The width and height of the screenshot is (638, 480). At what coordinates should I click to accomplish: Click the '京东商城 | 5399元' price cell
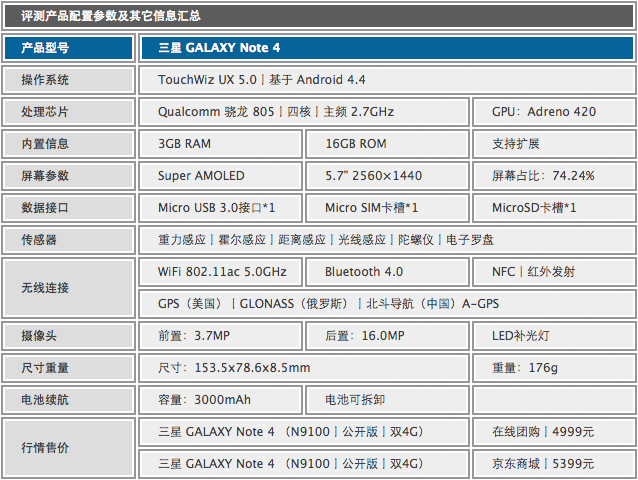554,464
